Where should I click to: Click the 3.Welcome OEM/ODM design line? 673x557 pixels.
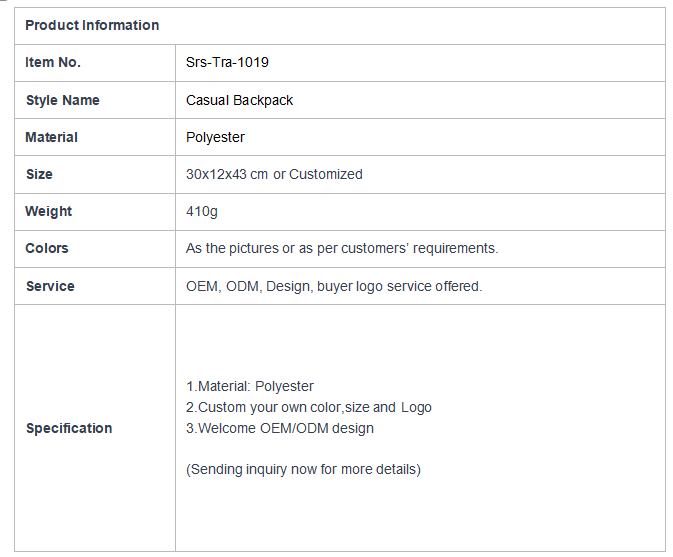click(x=279, y=428)
